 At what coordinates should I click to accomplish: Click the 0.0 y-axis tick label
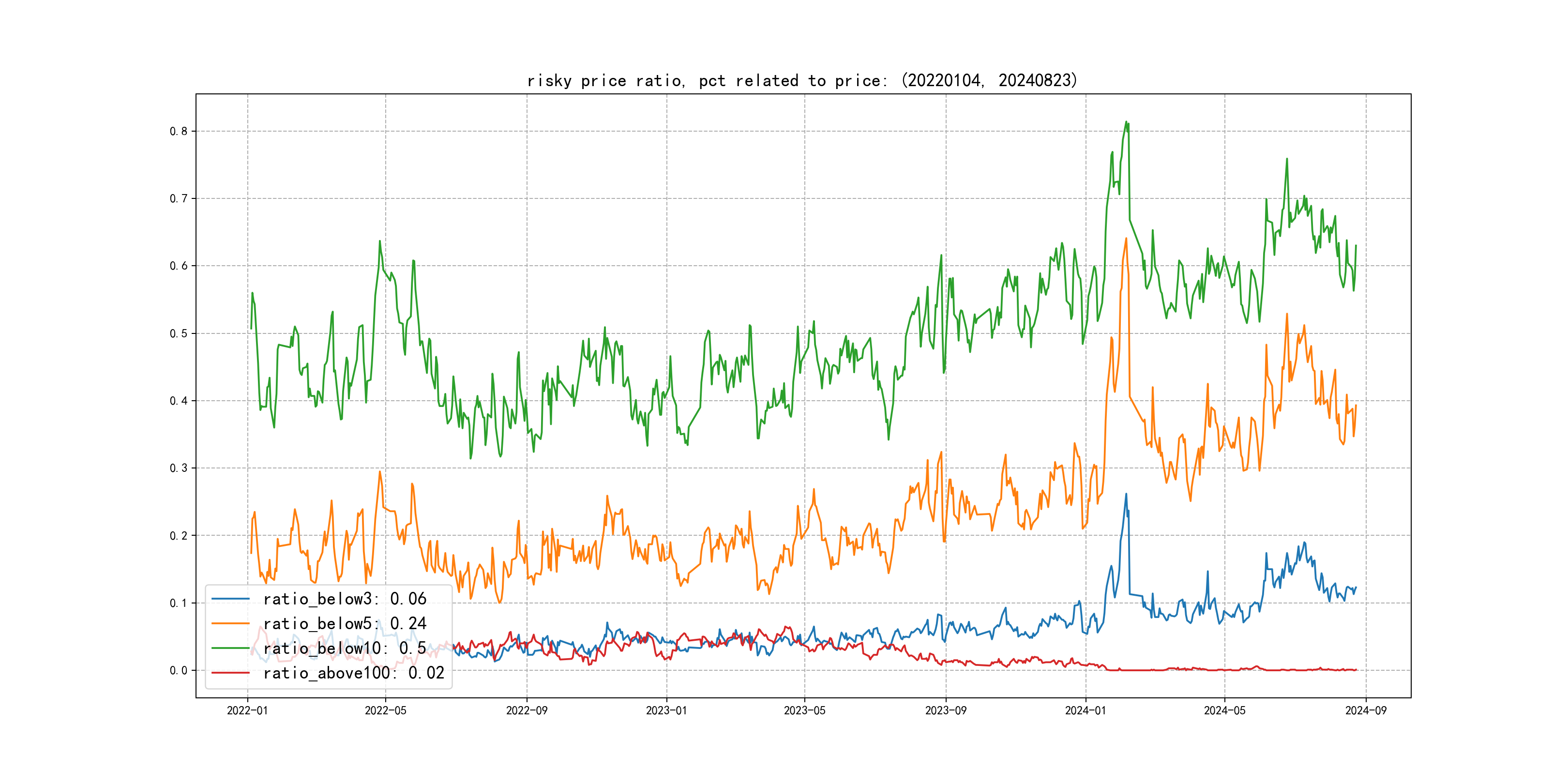point(179,670)
